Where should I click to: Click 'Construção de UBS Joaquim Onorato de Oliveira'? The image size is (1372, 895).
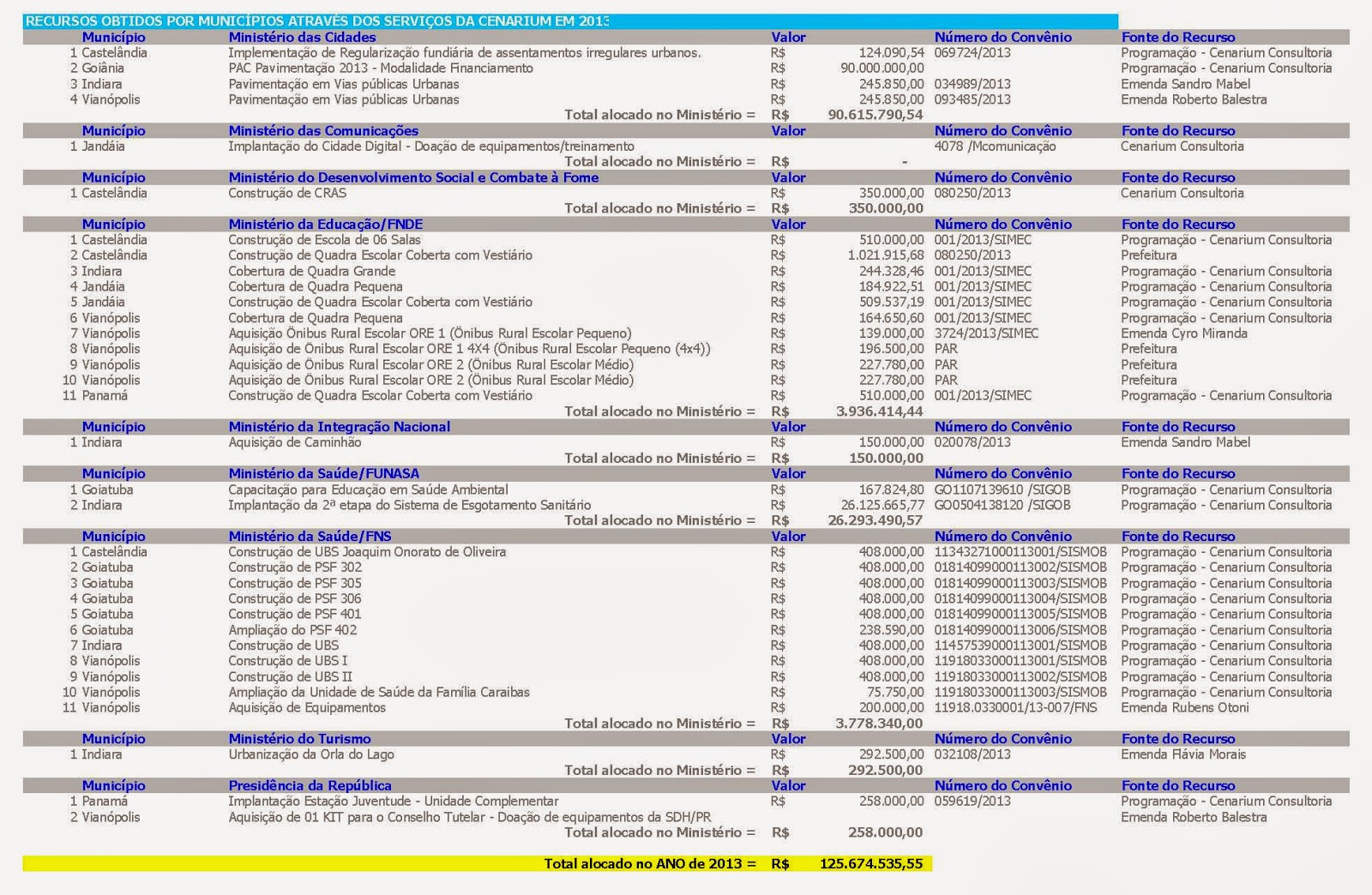[x=367, y=551]
